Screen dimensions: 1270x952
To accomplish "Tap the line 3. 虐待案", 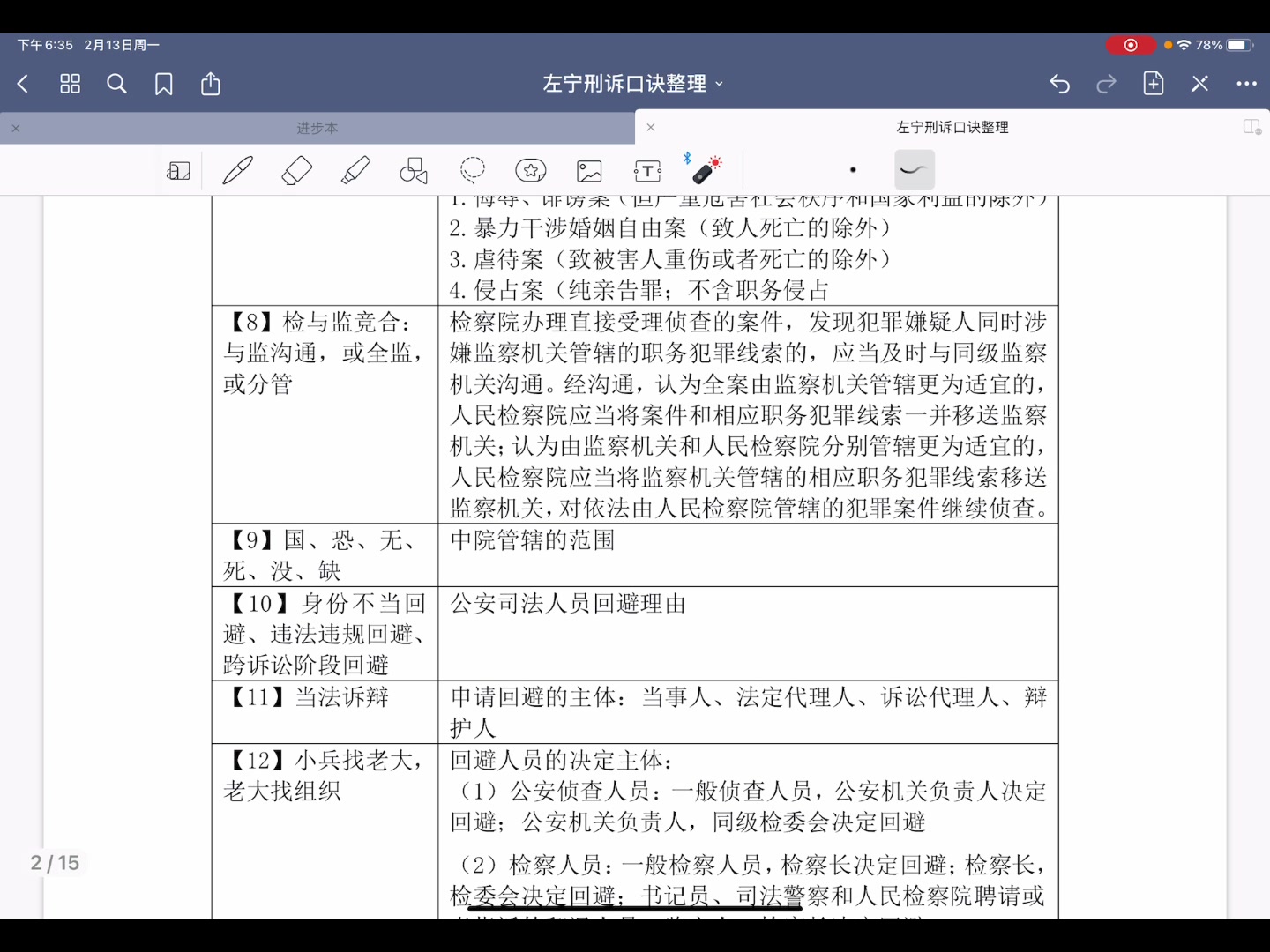I will click(670, 259).
